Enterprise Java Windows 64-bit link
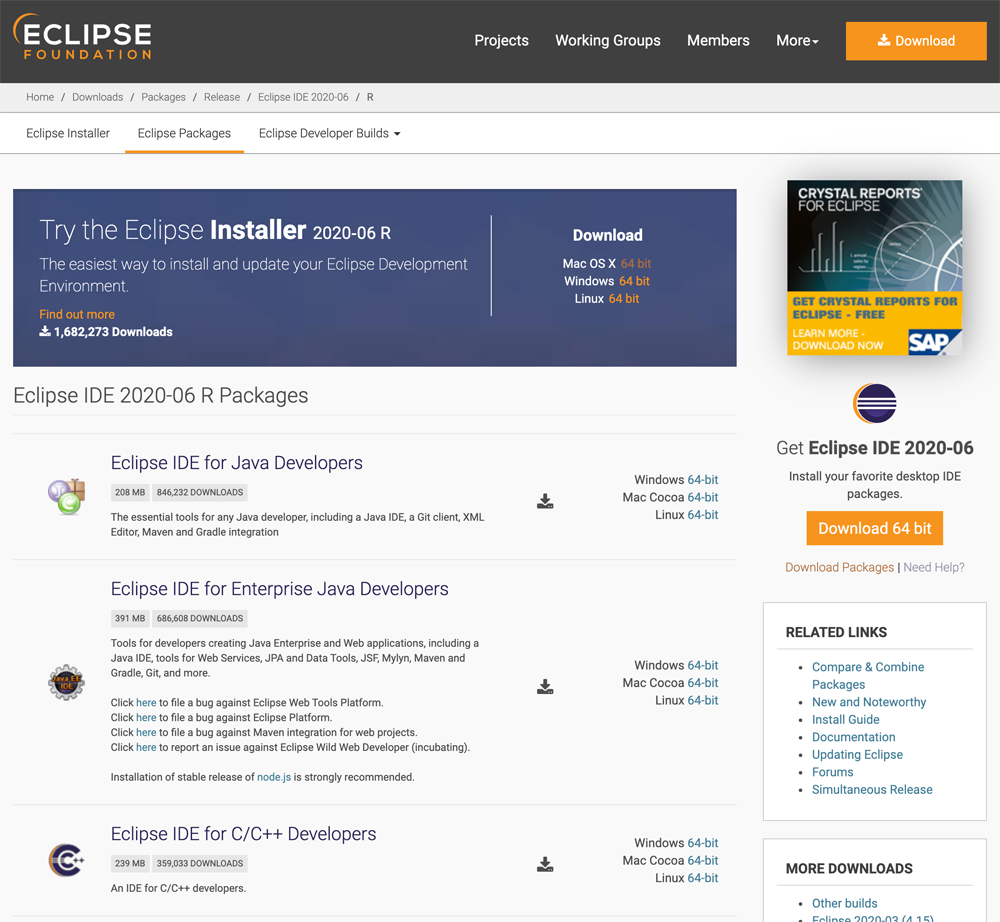1000x922 pixels. [x=703, y=665]
